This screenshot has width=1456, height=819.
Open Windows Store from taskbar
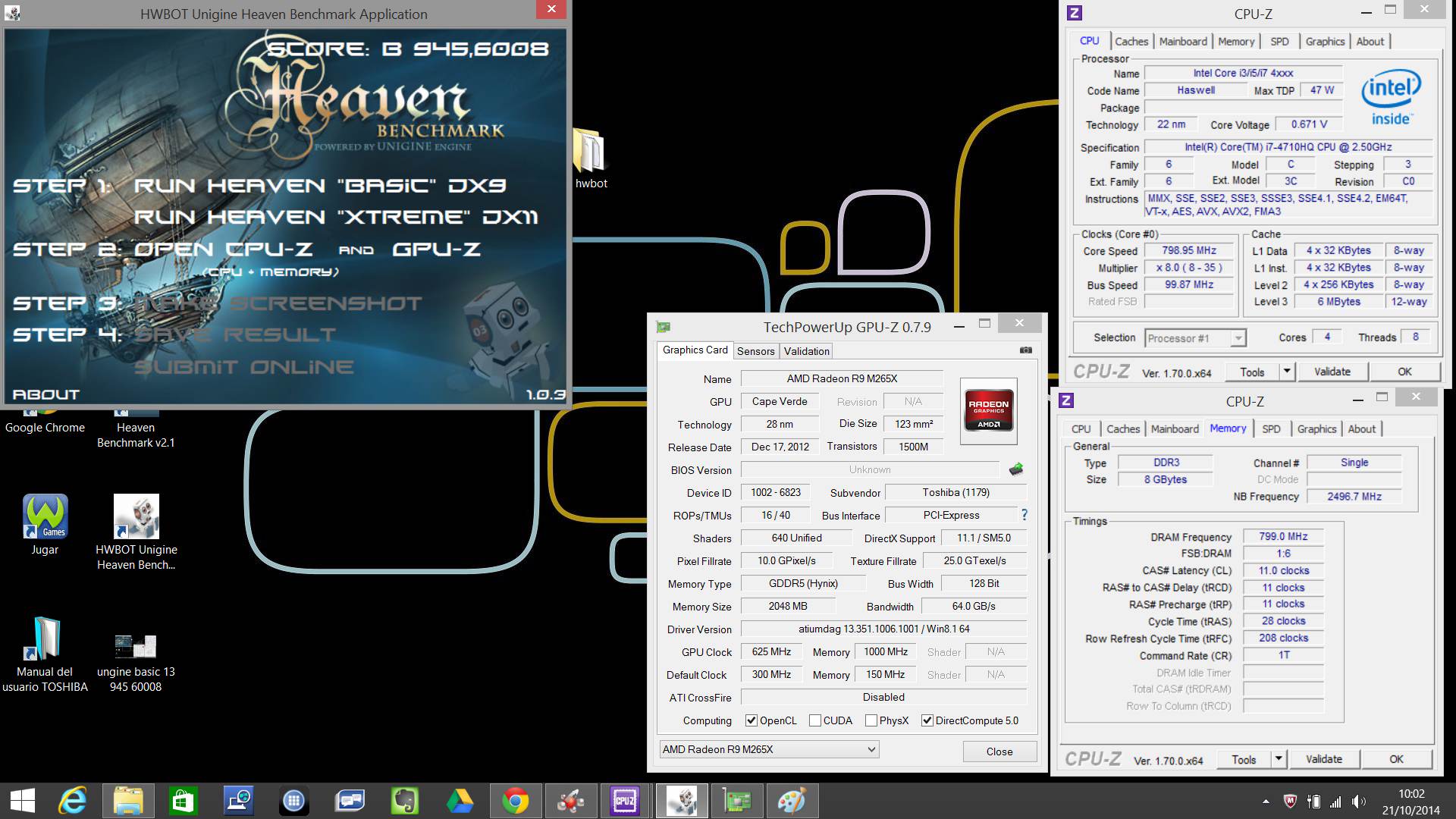[184, 801]
